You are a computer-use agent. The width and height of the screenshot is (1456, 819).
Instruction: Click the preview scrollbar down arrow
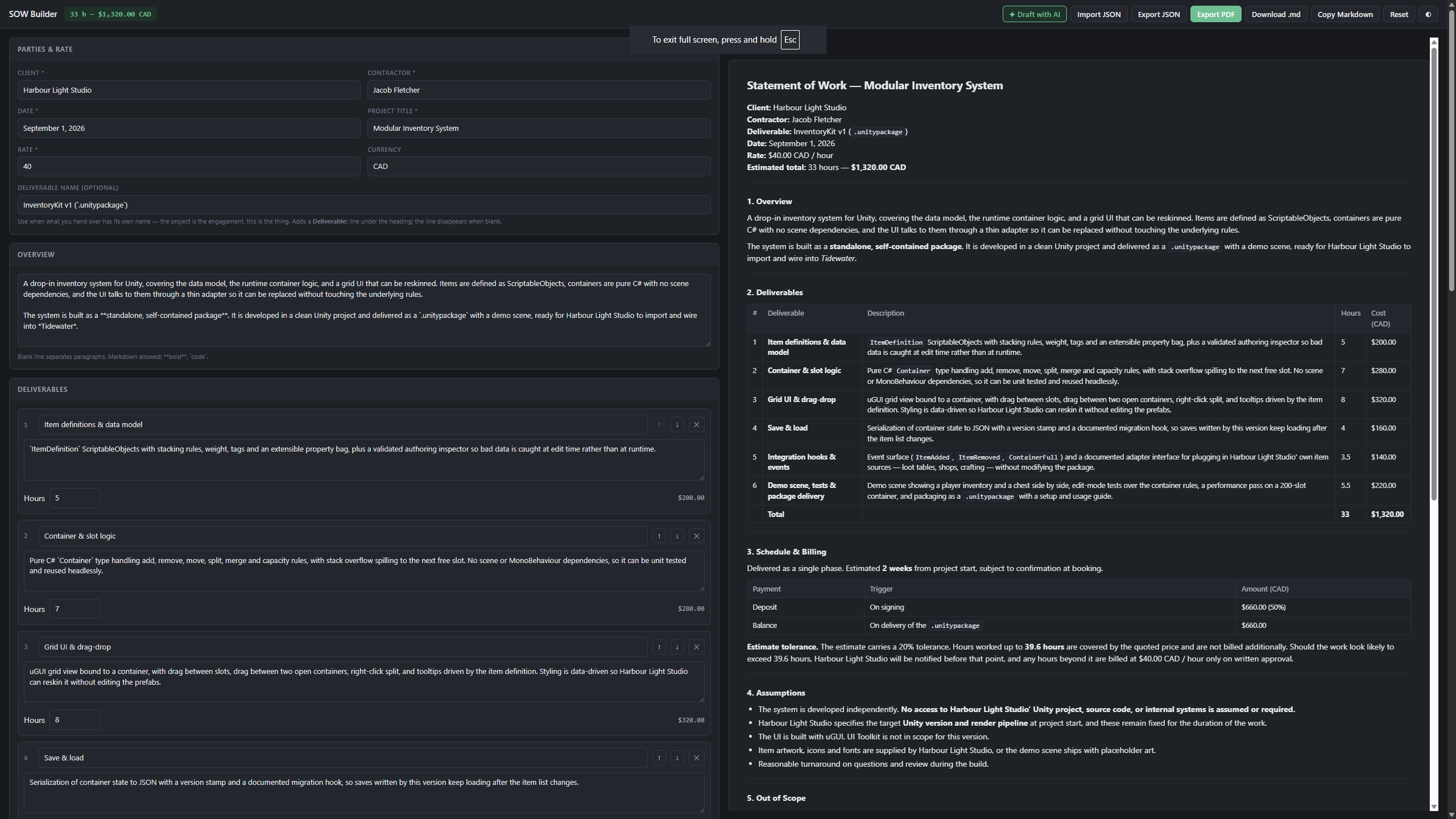point(1434,806)
